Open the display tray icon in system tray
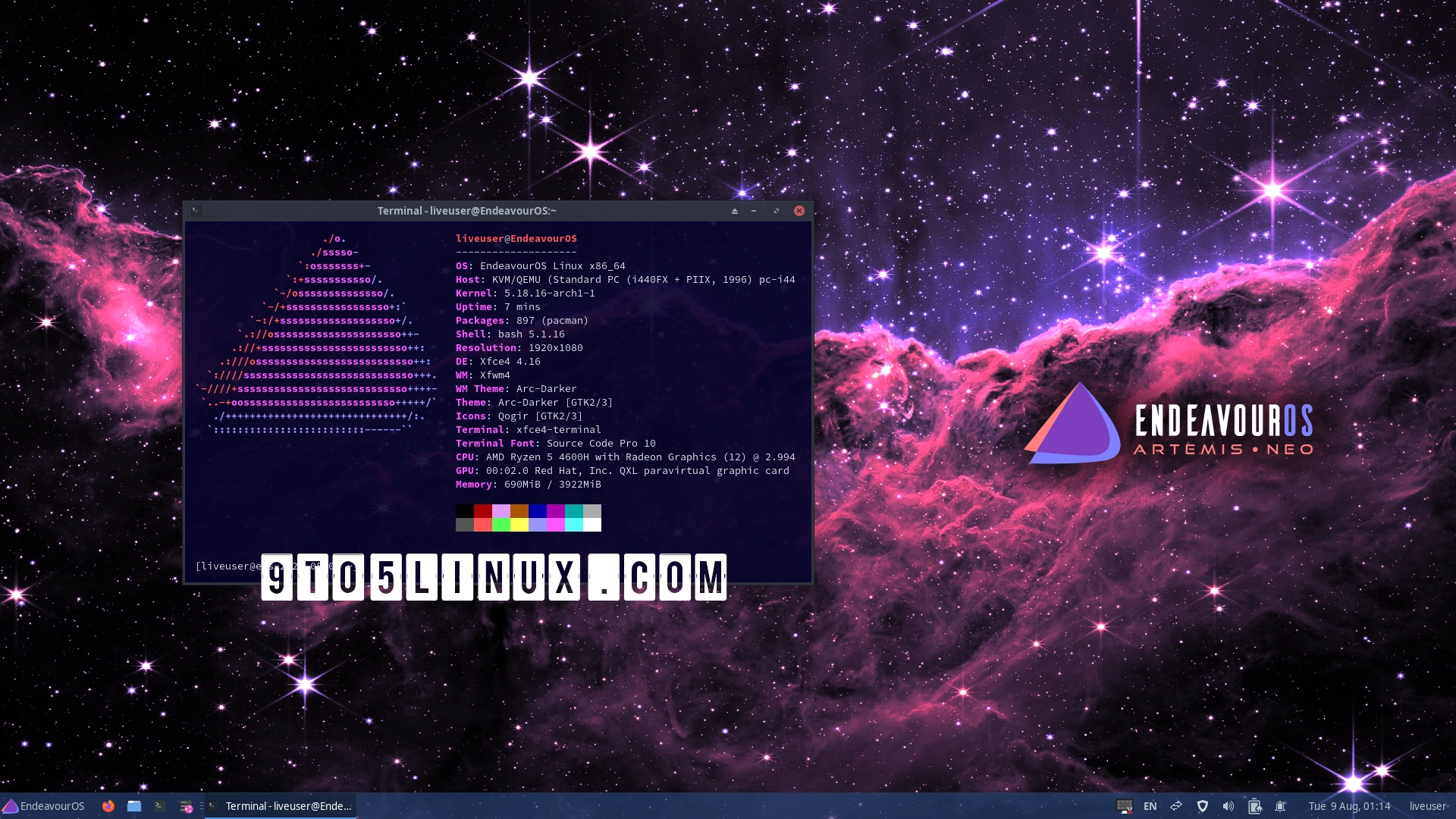Screen dimensions: 1456x819 (x=1125, y=806)
